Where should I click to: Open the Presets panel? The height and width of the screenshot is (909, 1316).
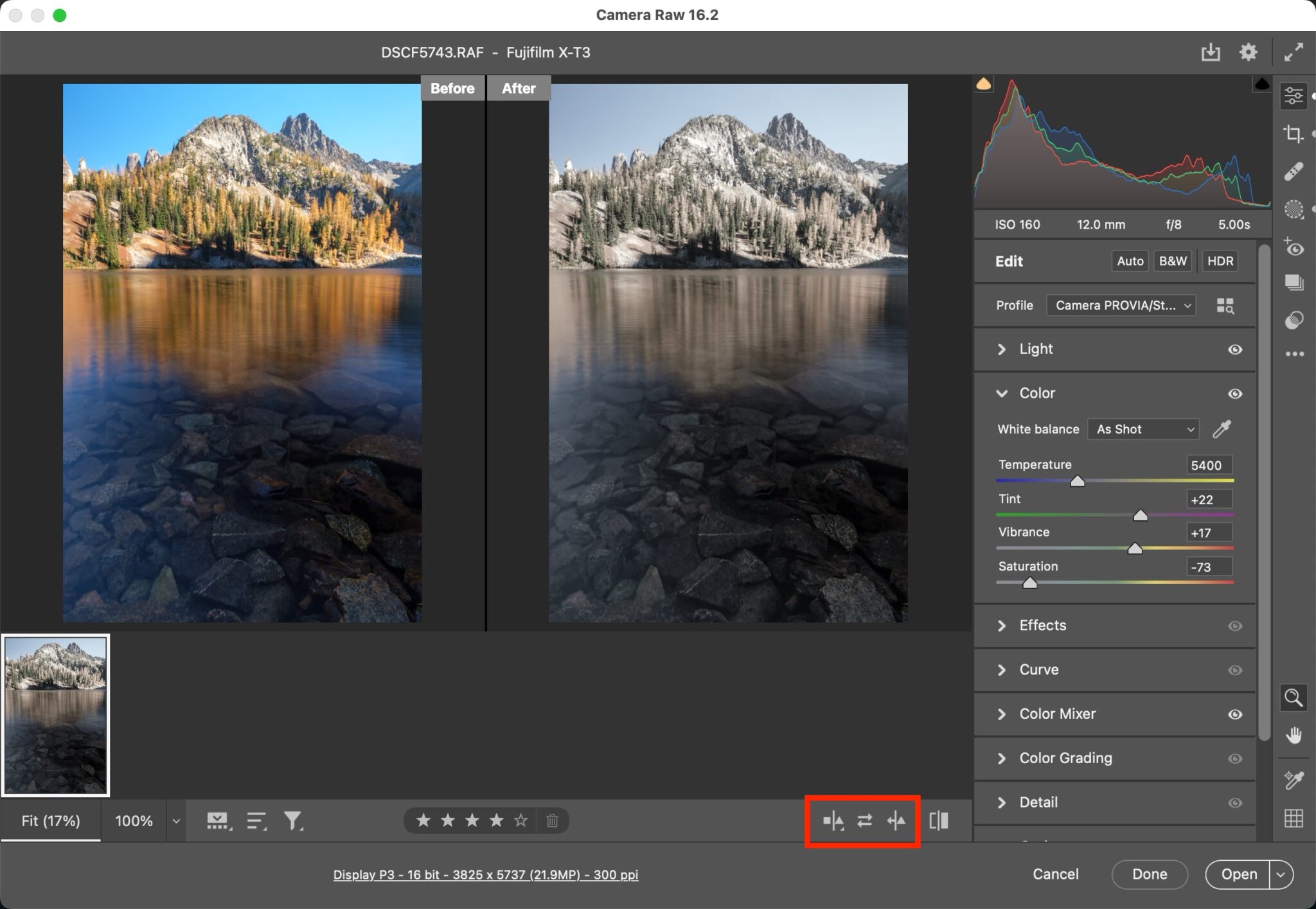(x=1294, y=283)
